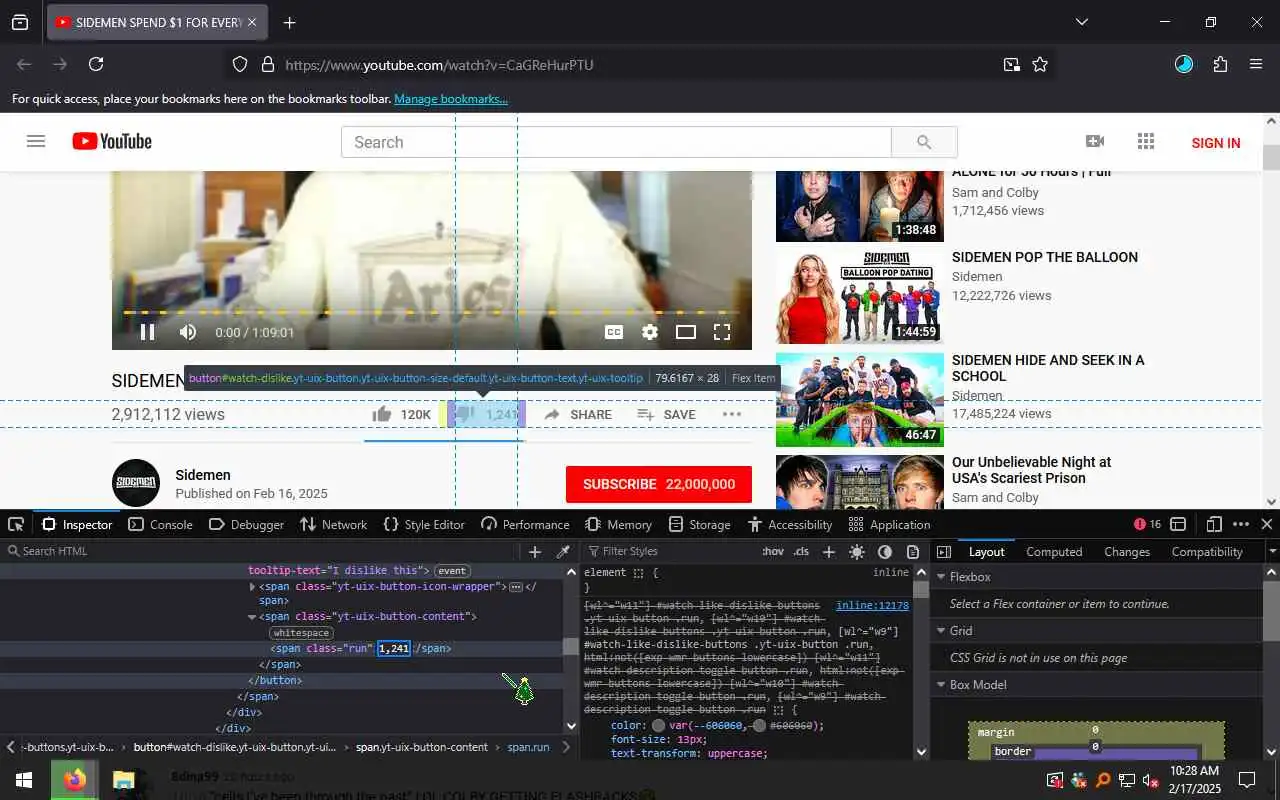The image size is (1280, 800).
Task: Select the Layout sidebar tab
Action: [986, 551]
